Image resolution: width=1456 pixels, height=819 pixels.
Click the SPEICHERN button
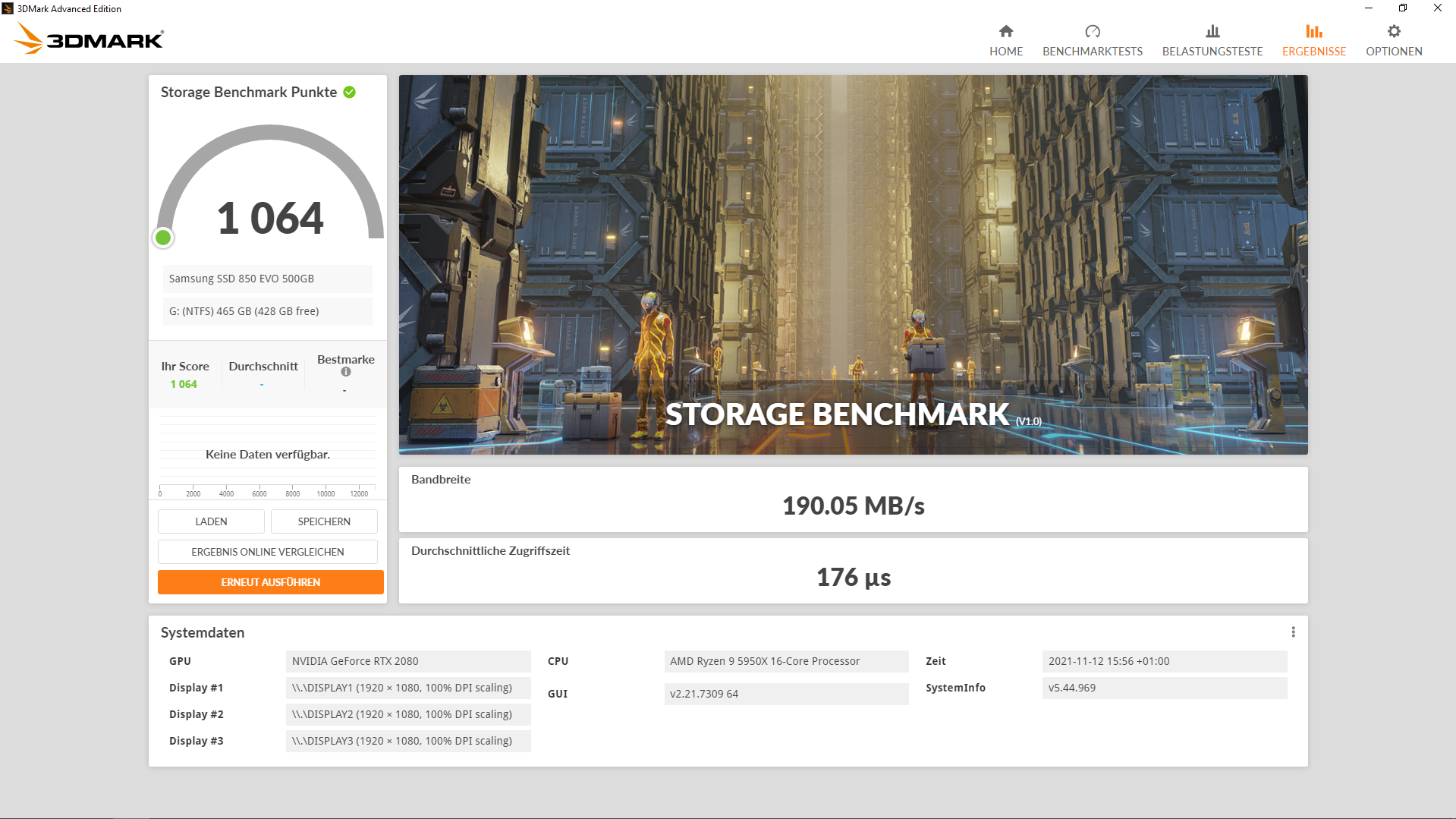click(x=324, y=521)
